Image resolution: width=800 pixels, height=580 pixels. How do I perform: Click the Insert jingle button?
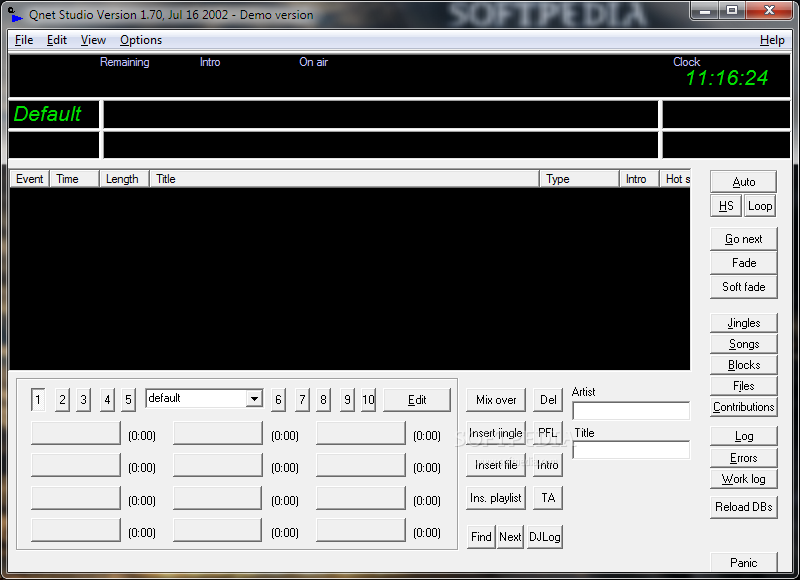496,433
